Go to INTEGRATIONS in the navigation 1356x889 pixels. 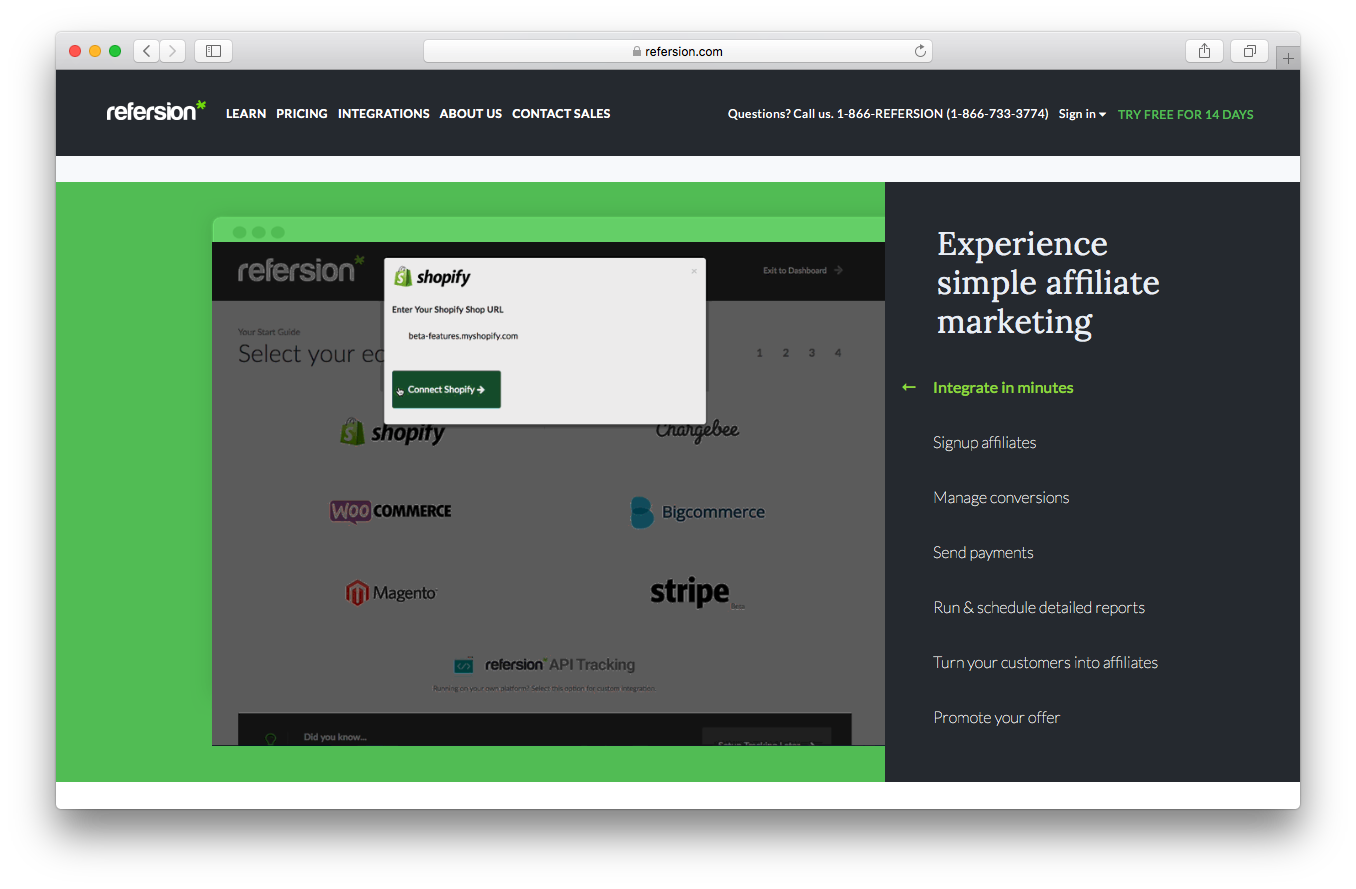pyautogui.click(x=384, y=114)
